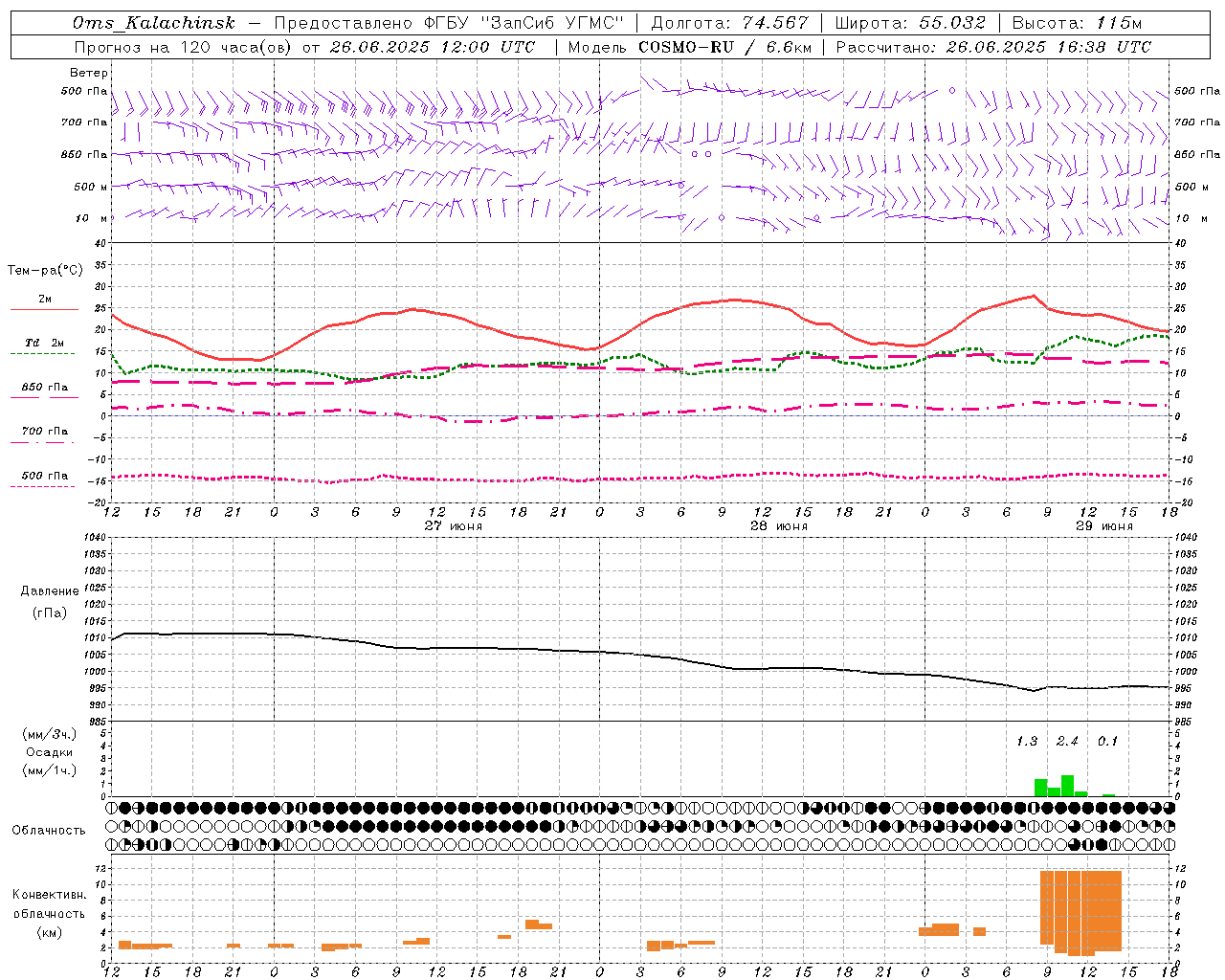Click the 29 июня date label
Screen dimensions: 1225x980
(1103, 526)
